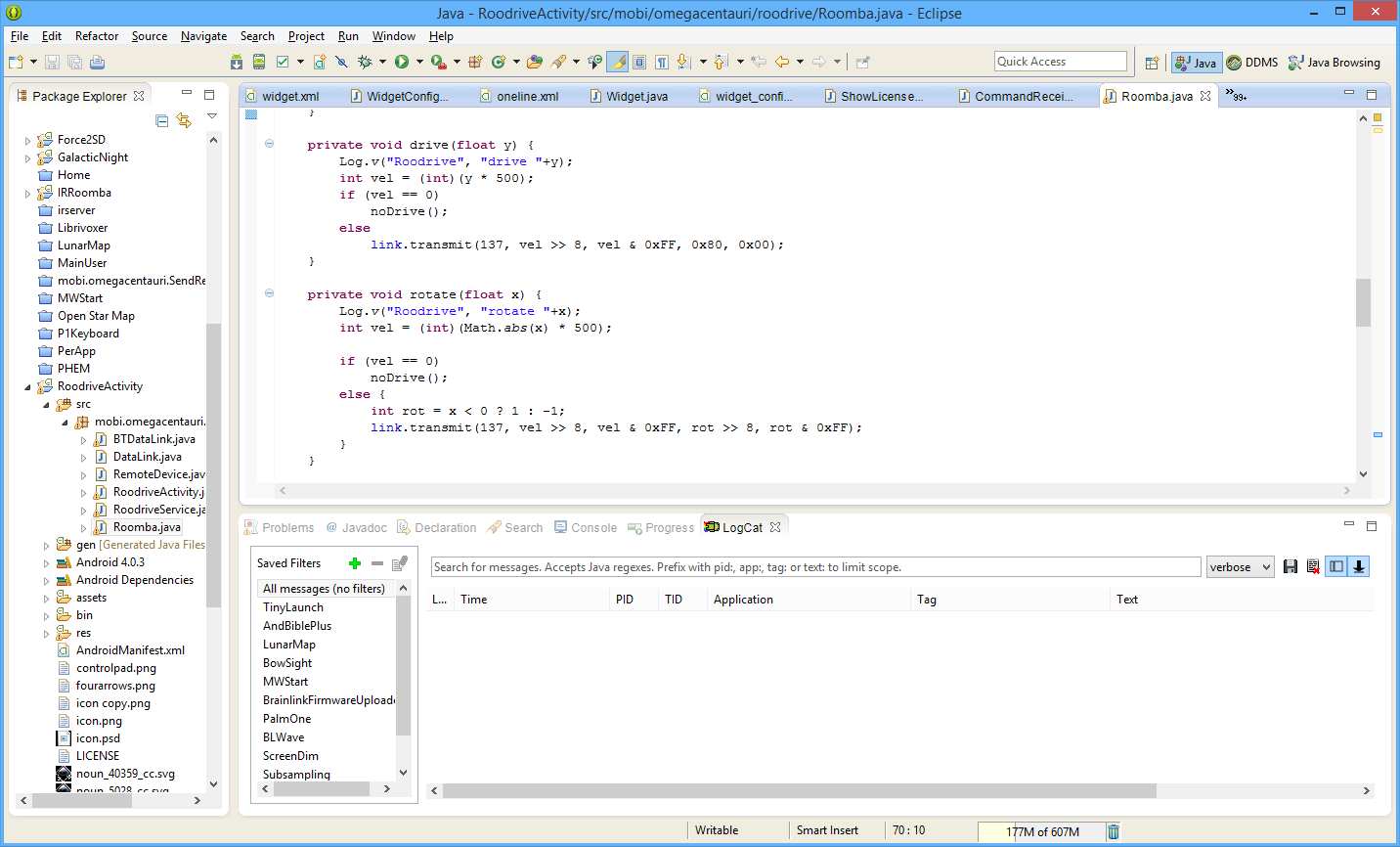Add a new LogCat saved filter with the green plus

(355, 563)
